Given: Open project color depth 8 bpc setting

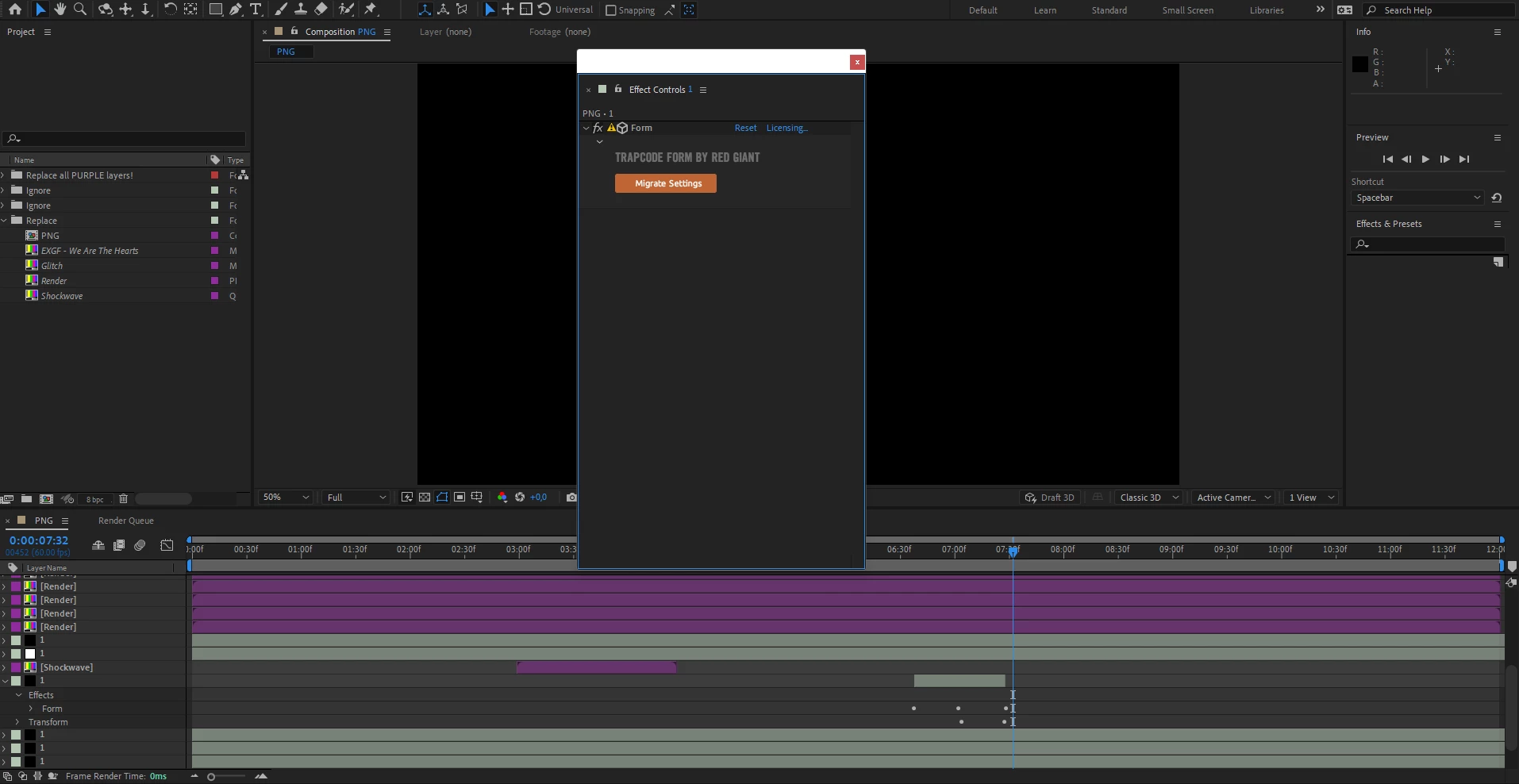Looking at the screenshot, I should pyautogui.click(x=95, y=499).
